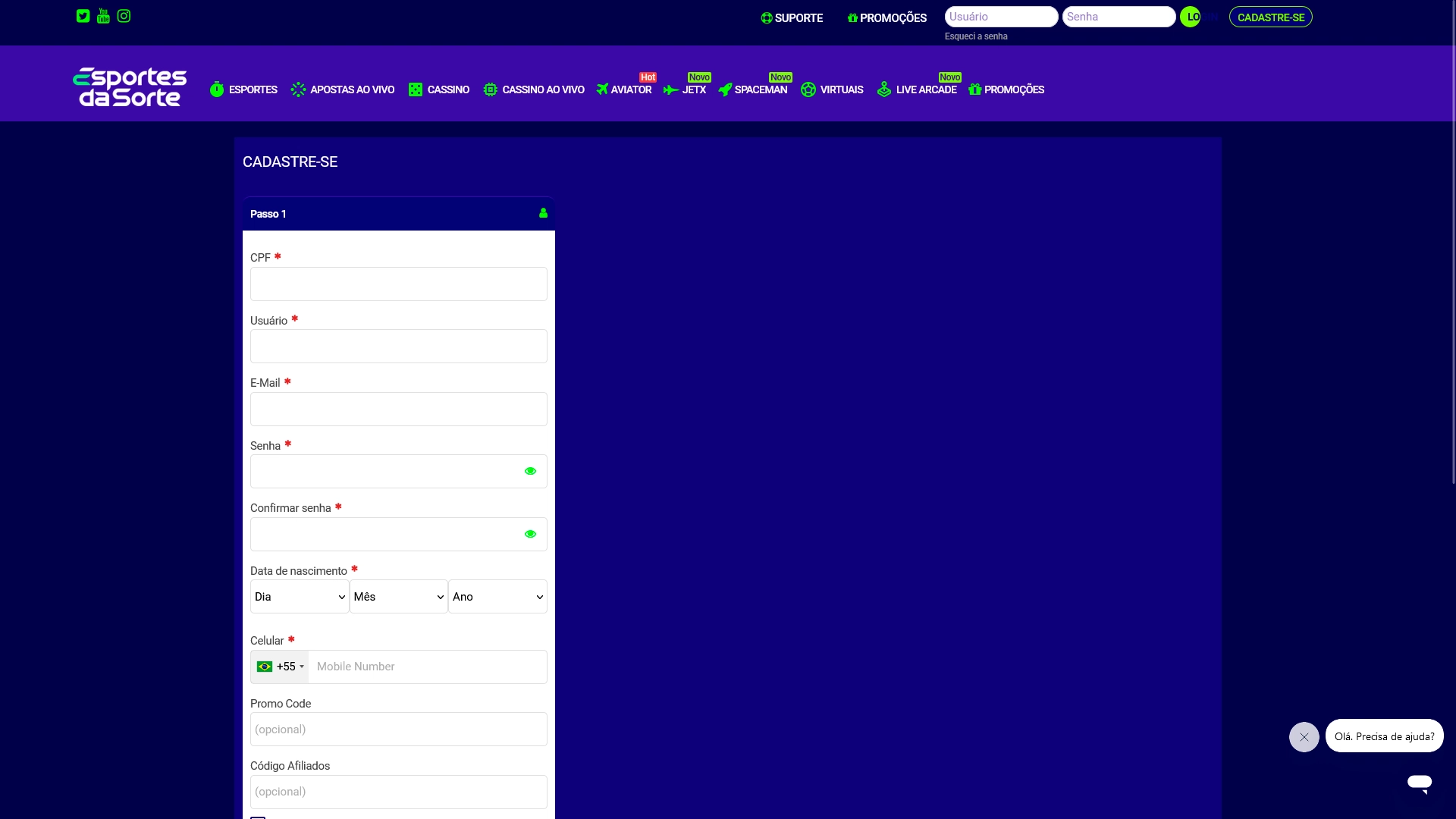This screenshot has height=819, width=1456.
Task: Focus the header Usuário login field
Action: point(1001,17)
